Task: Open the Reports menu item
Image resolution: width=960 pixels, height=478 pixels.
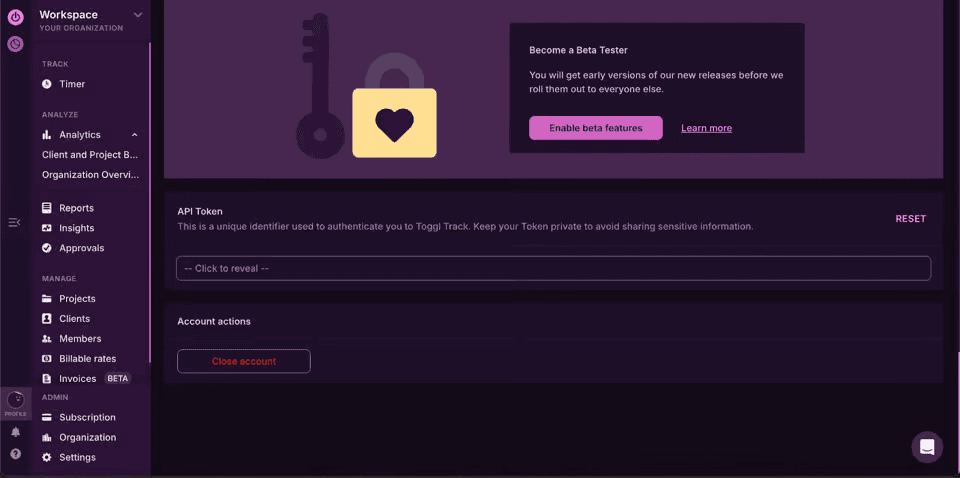Action: 76,208
